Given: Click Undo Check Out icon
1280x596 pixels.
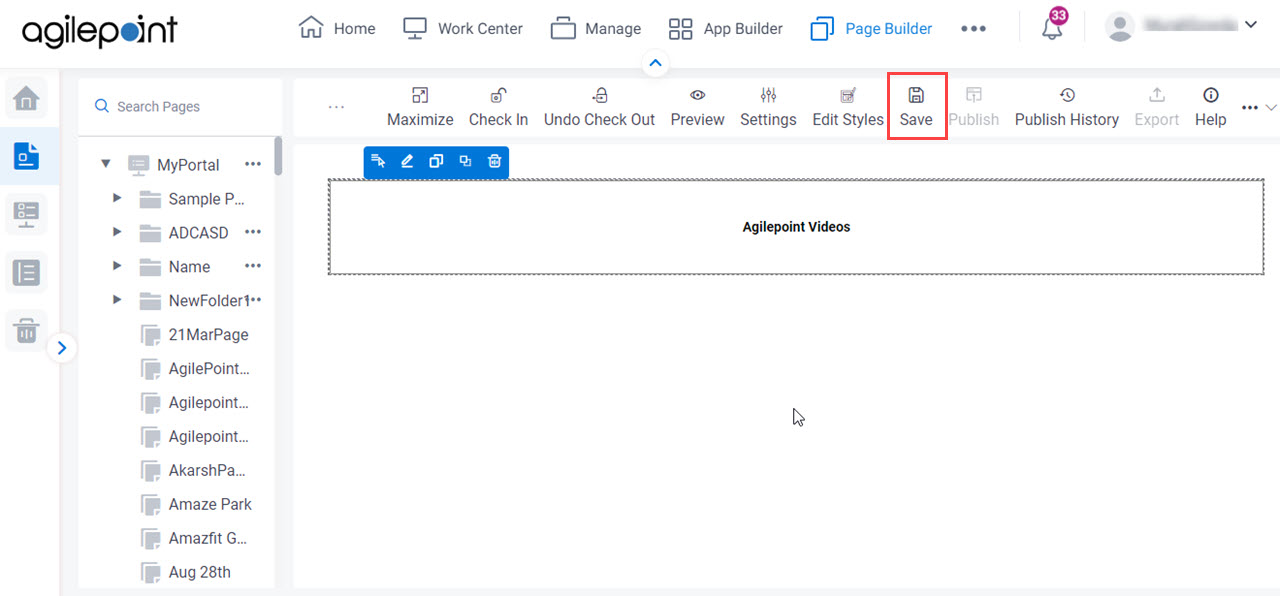Looking at the screenshot, I should point(599,95).
